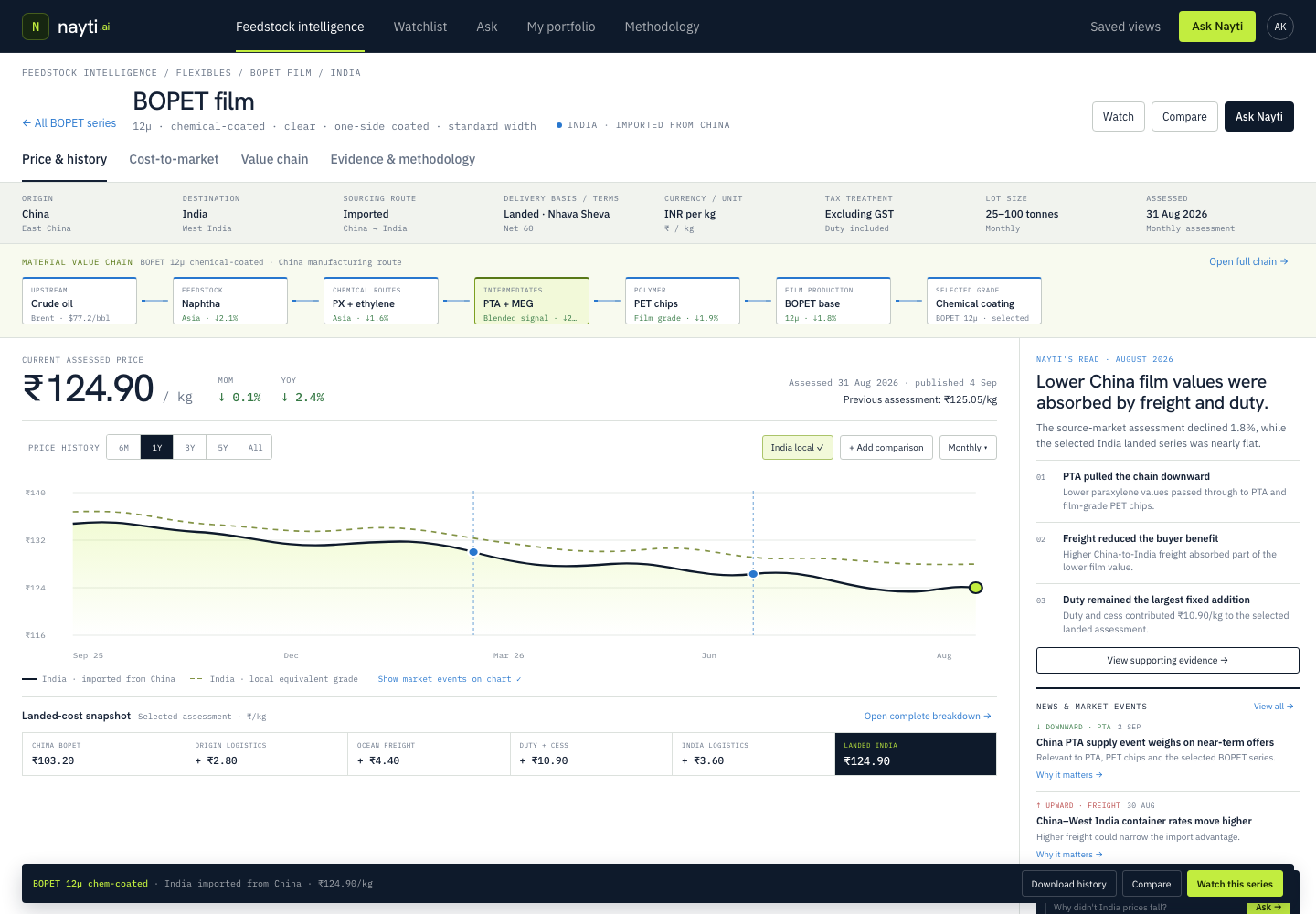Toggle the India local comparison chip
The height and width of the screenshot is (914, 1316).
(x=798, y=448)
